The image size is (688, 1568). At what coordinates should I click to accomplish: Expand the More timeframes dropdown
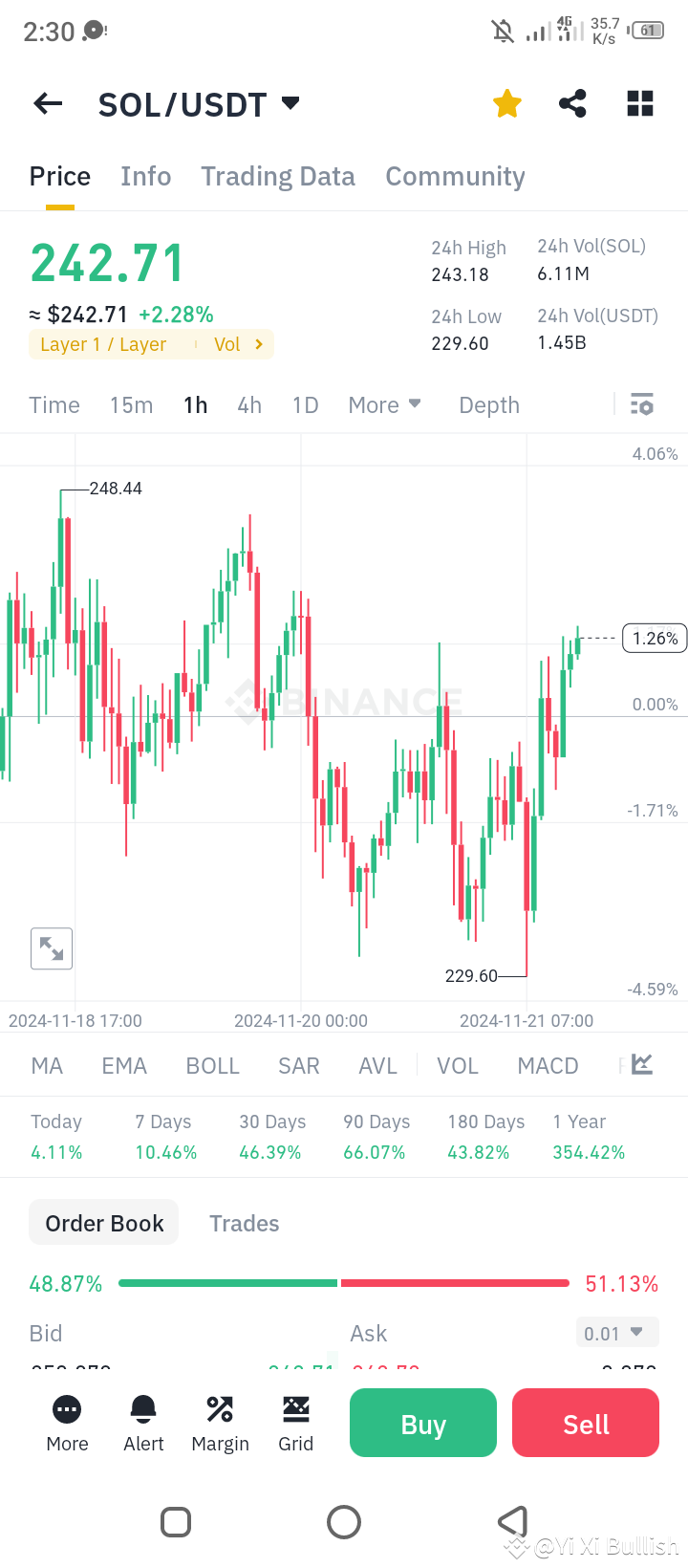[384, 404]
